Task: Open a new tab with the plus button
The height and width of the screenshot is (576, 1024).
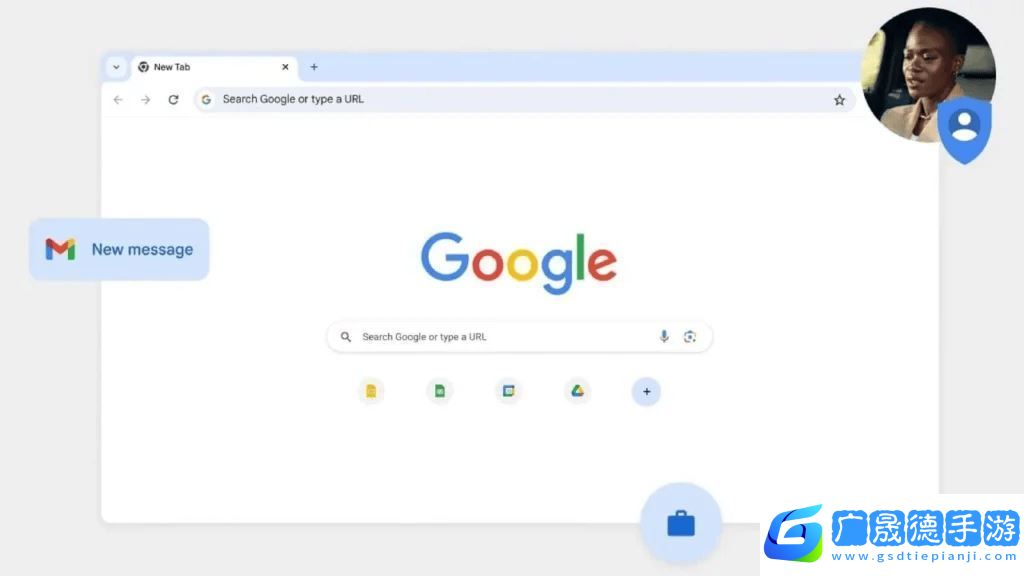Action: 314,67
